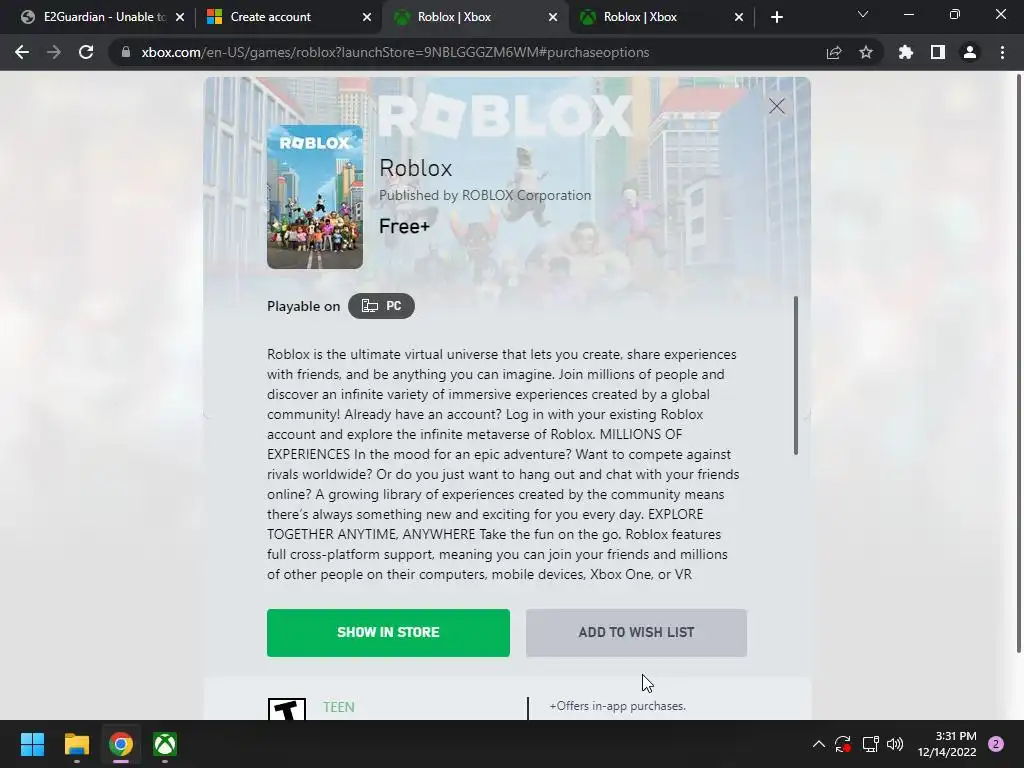This screenshot has height=768, width=1024.
Task: Open File Explorer from the taskbar
Action: point(76,744)
